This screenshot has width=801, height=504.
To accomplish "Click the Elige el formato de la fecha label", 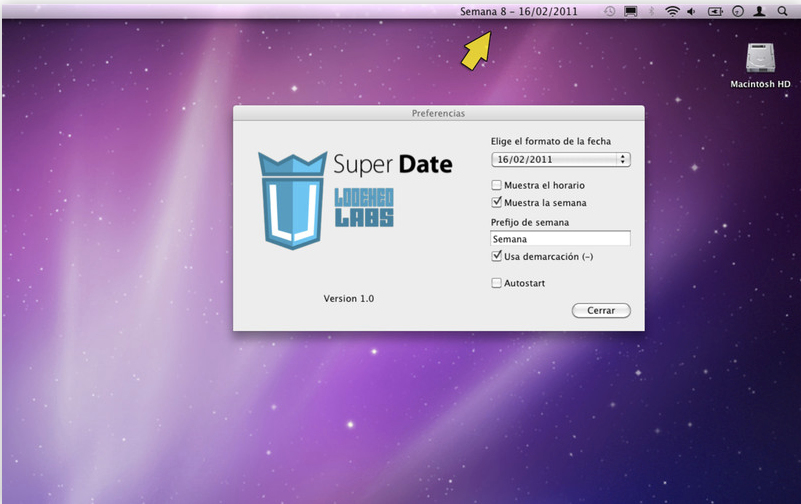I will click(551, 141).
